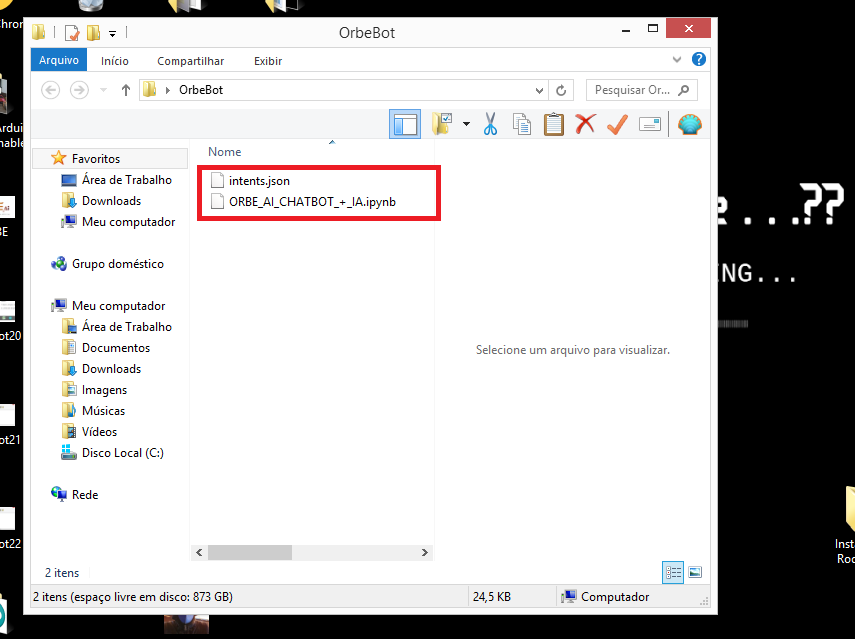Click the Forward navigation arrow
Image resolution: width=855 pixels, height=639 pixels.
pos(79,90)
